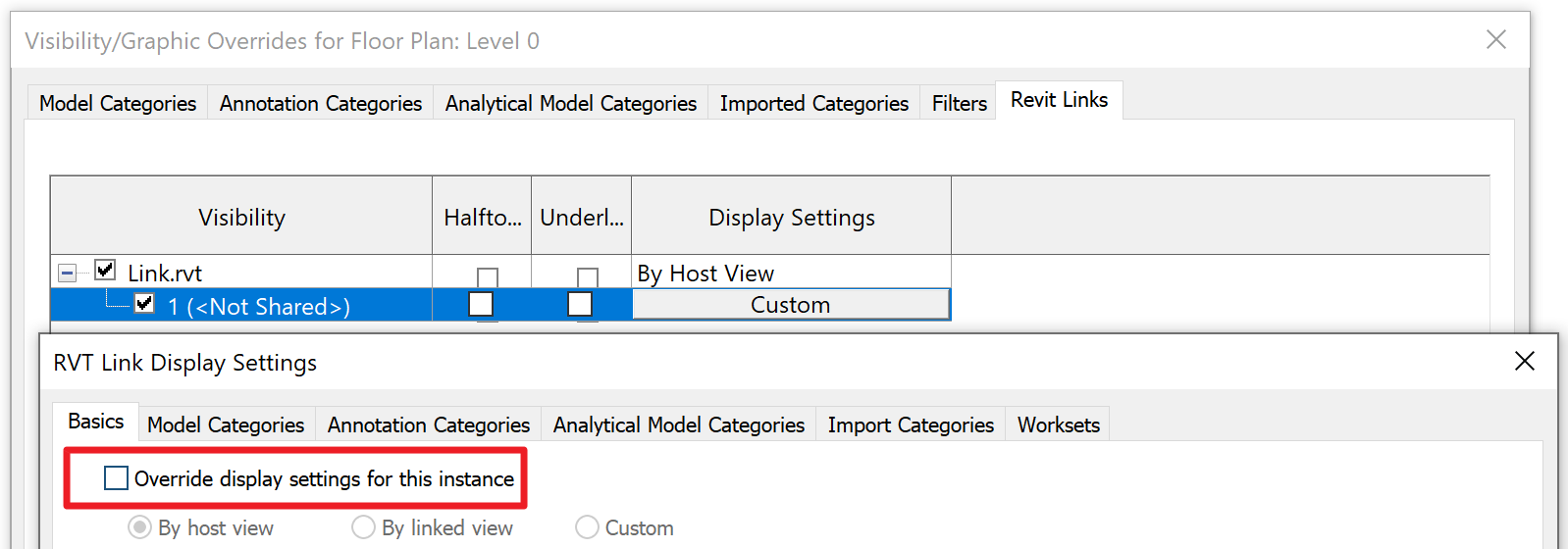
Task: Check Underlay for the selected link instance
Action: (580, 304)
